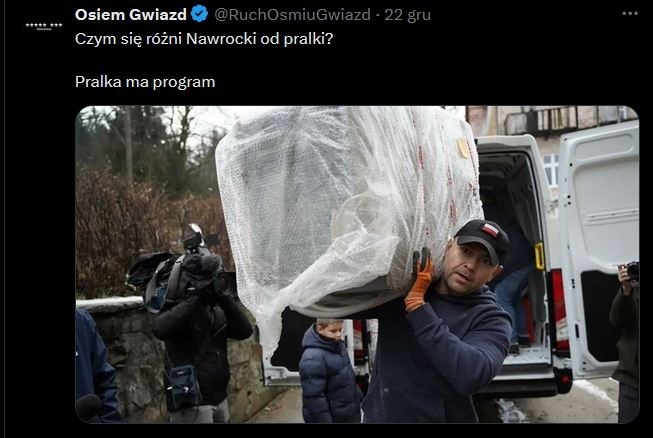Click the white van's open rear door
Screen dimensions: 653x438
pyautogui.click(x=598, y=250)
